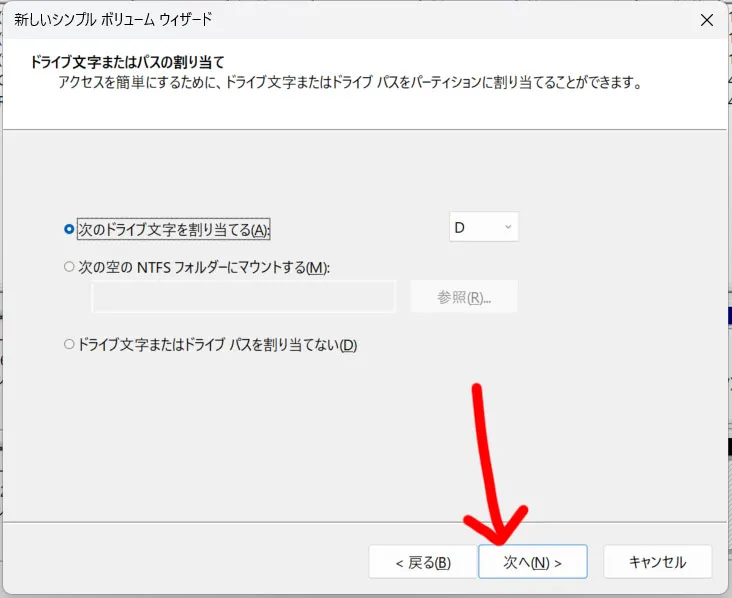Click the ドライブ文字またはドライブ パスを割り当てない(D) label text
This screenshot has height=598, width=732.
click(x=217, y=345)
